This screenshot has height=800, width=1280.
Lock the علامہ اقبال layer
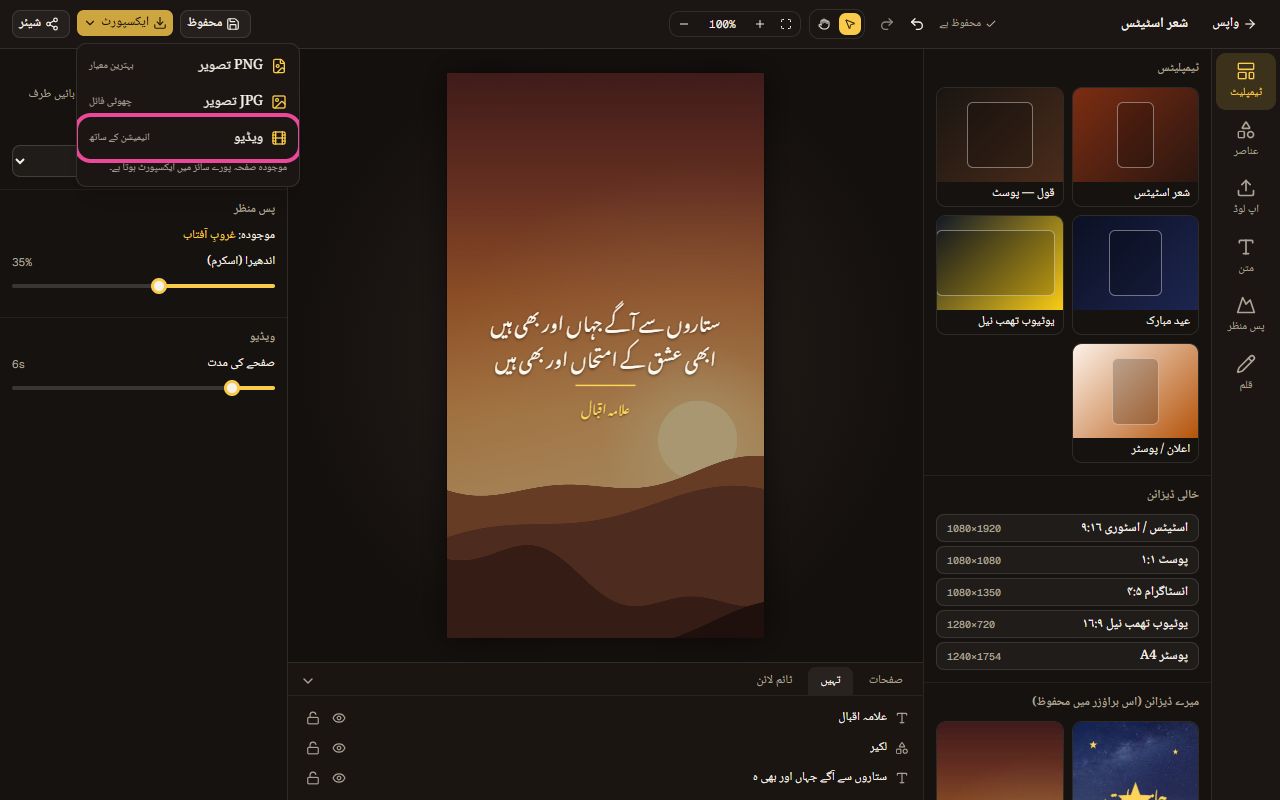click(x=313, y=718)
